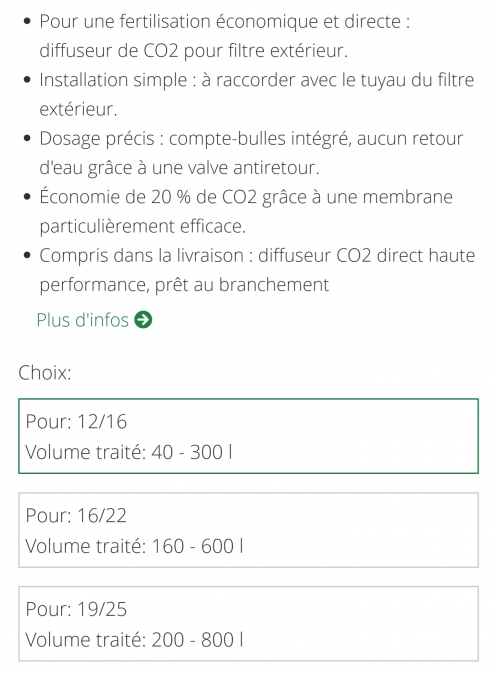Viewport: 496px width, 675px height.
Task: Click the Volume traité: 40 - 300 l text
Action: (x=129, y=452)
